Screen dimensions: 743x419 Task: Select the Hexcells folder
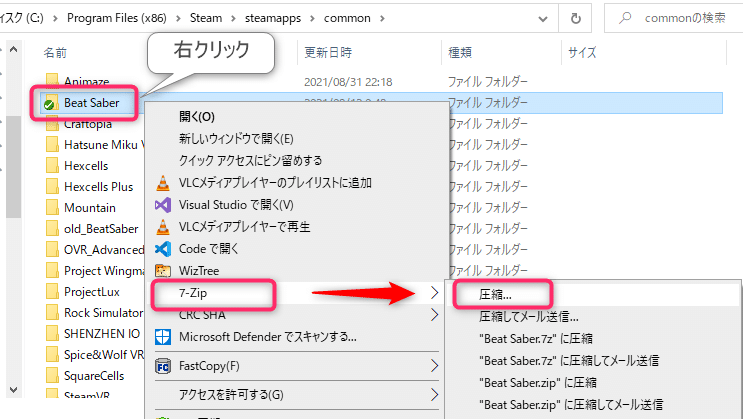(x=86, y=166)
